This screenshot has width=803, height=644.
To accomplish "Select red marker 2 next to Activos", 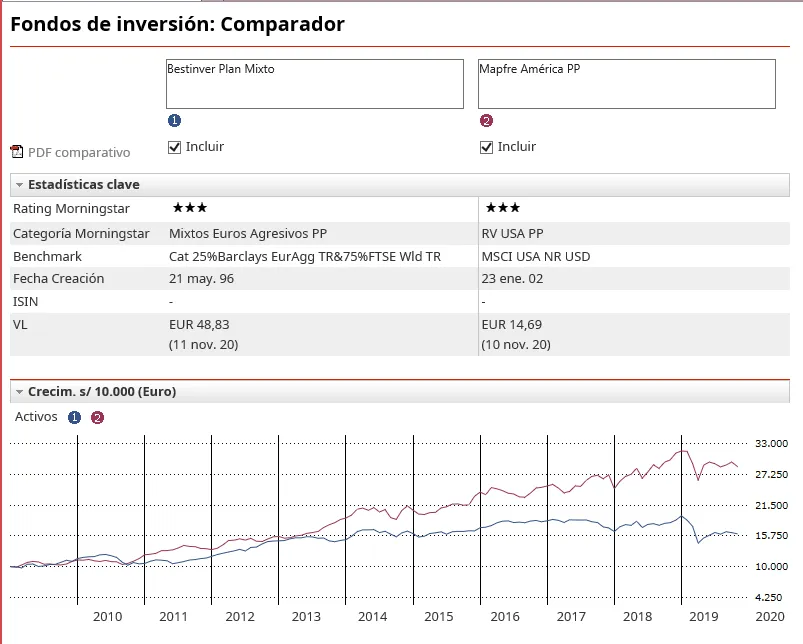I will [97, 418].
